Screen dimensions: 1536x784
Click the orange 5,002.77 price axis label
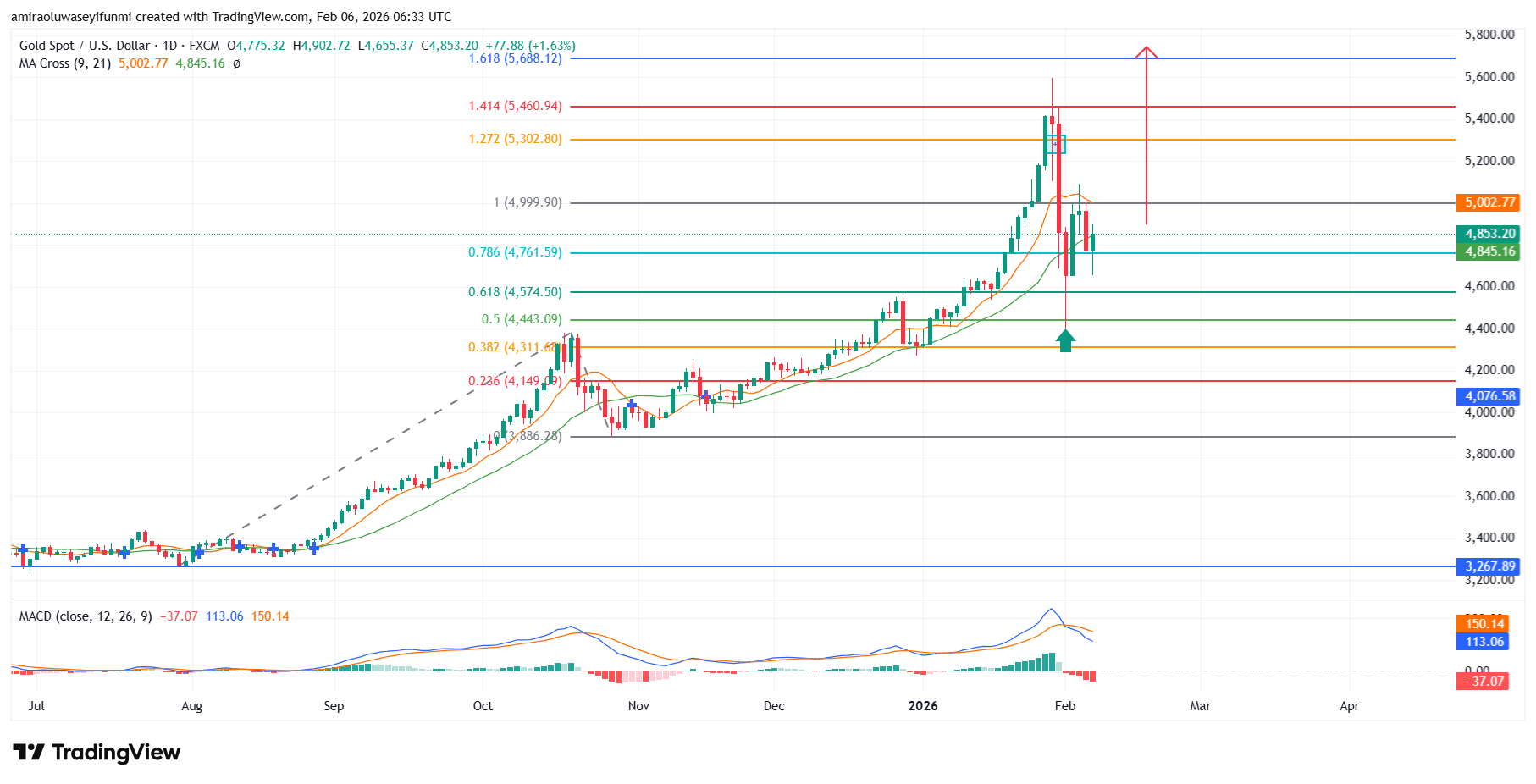pyautogui.click(x=1486, y=202)
